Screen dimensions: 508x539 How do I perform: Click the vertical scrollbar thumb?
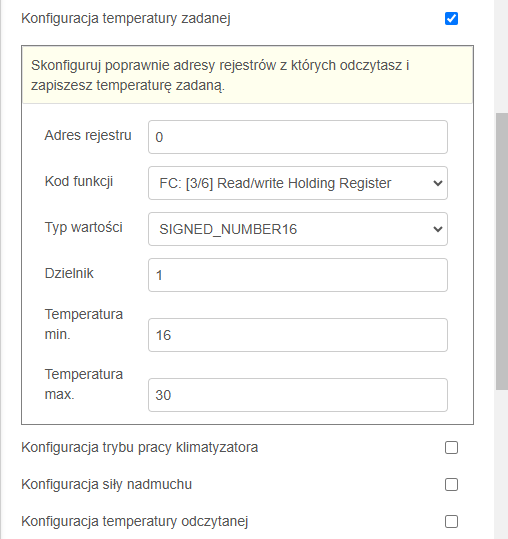502,251
